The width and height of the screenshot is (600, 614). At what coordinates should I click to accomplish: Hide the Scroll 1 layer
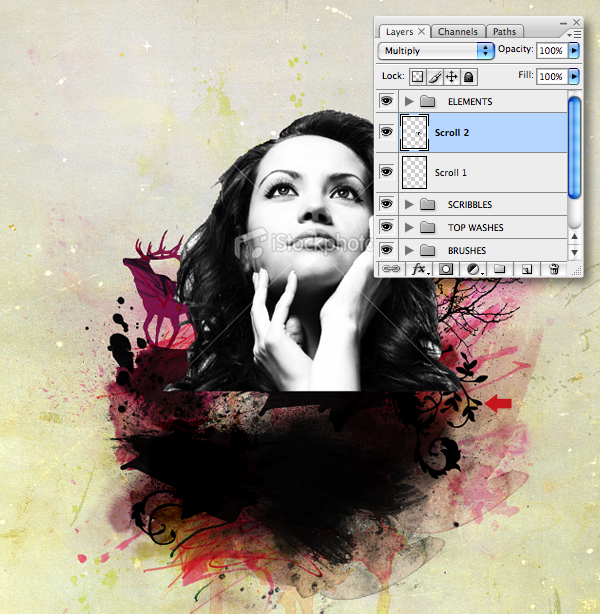pyautogui.click(x=387, y=172)
